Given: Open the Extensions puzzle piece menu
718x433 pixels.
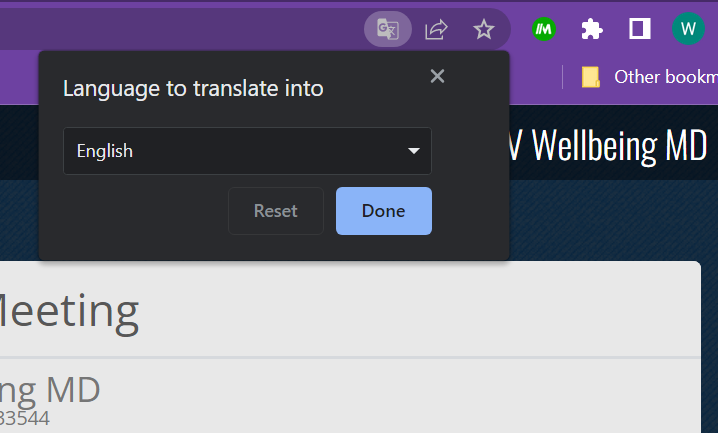Looking at the screenshot, I should coord(592,29).
